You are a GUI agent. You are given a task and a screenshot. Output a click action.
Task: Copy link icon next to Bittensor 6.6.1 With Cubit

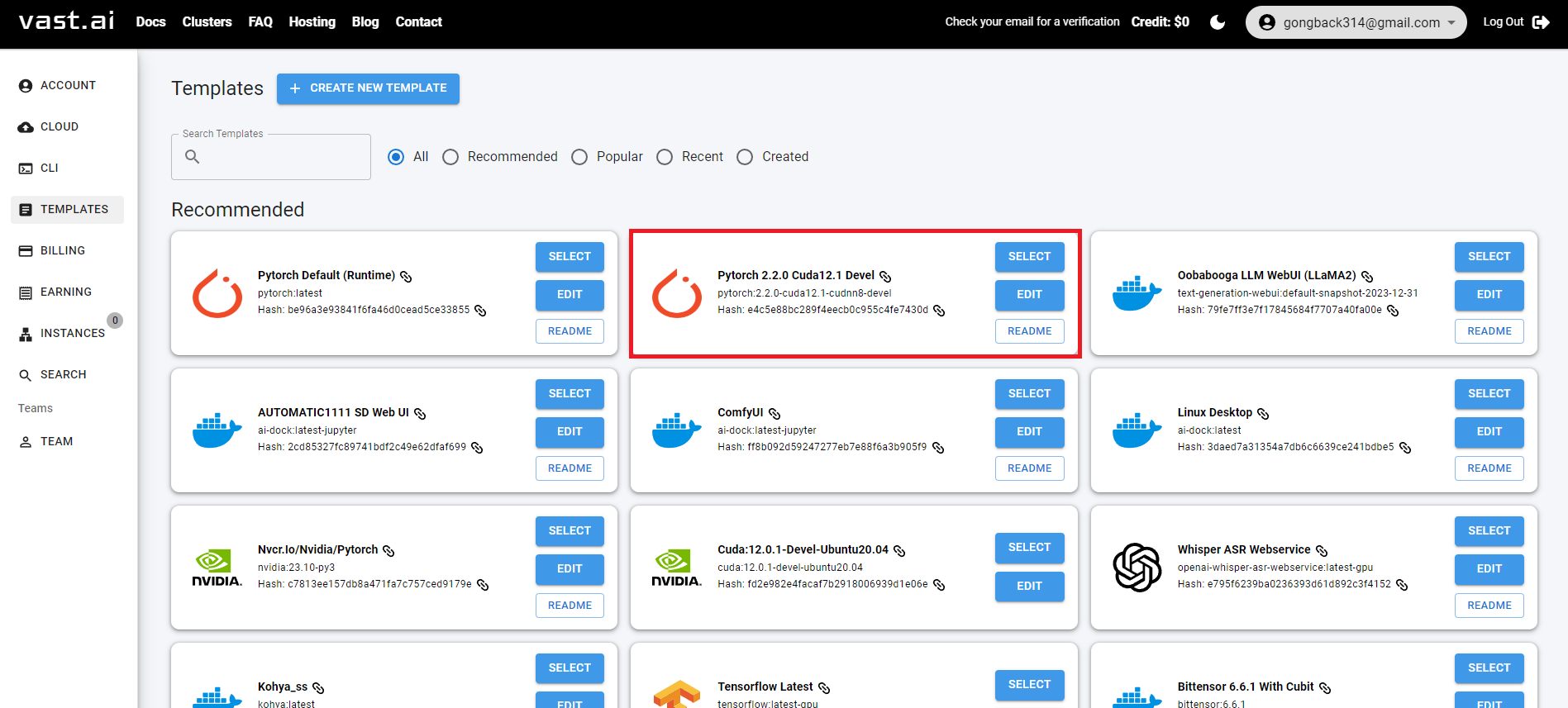(x=1325, y=687)
